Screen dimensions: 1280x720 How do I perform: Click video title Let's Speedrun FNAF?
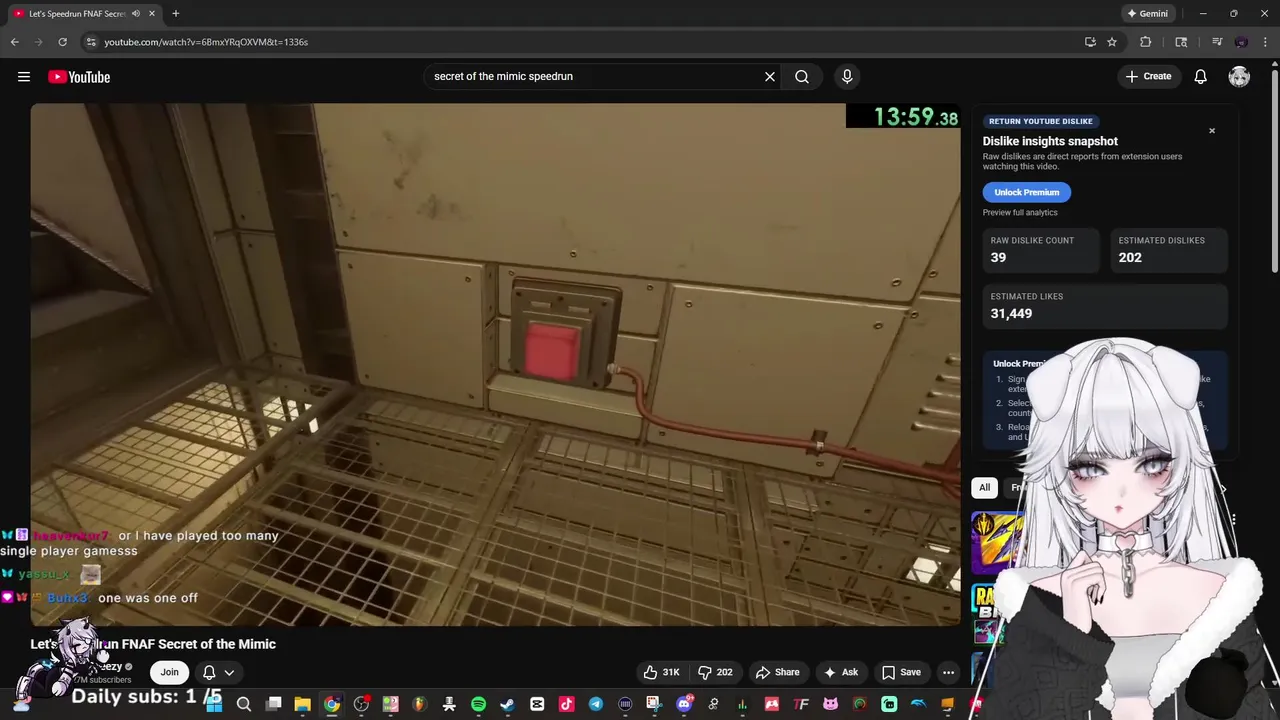(x=153, y=644)
